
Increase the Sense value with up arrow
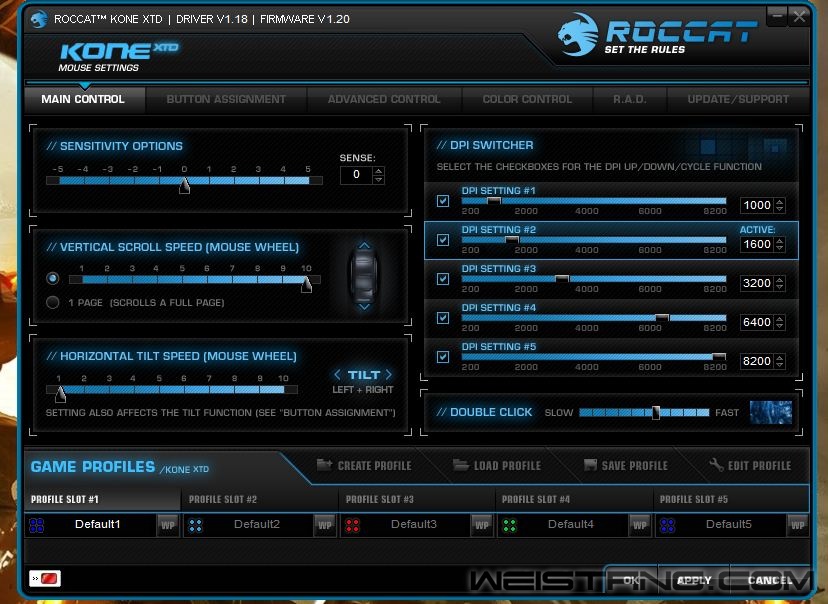[378, 171]
